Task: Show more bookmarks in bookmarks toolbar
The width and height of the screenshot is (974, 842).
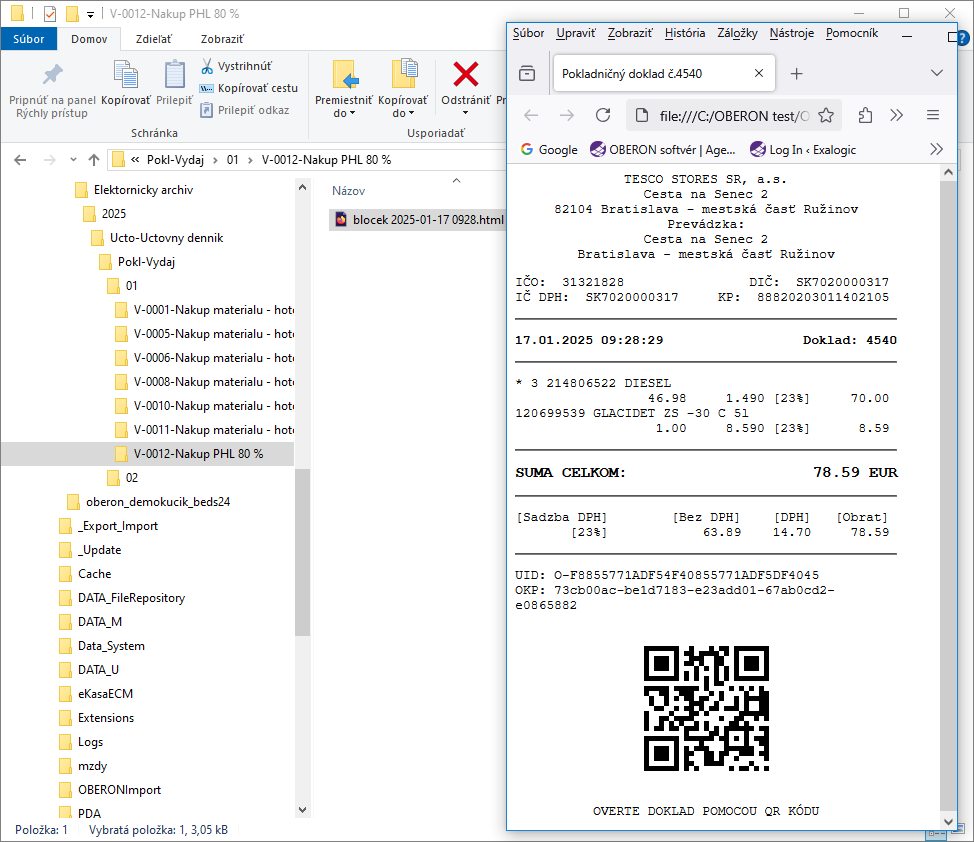Action: click(936, 149)
